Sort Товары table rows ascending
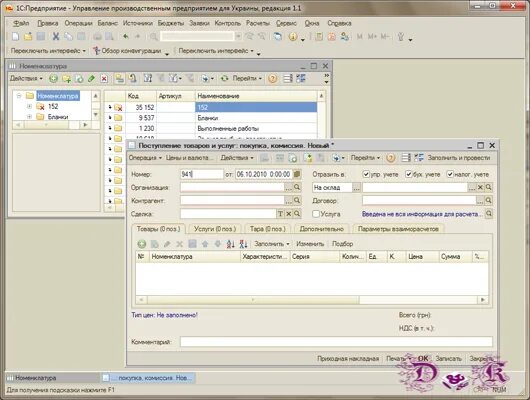The height and width of the screenshot is (400, 530). [x=231, y=244]
